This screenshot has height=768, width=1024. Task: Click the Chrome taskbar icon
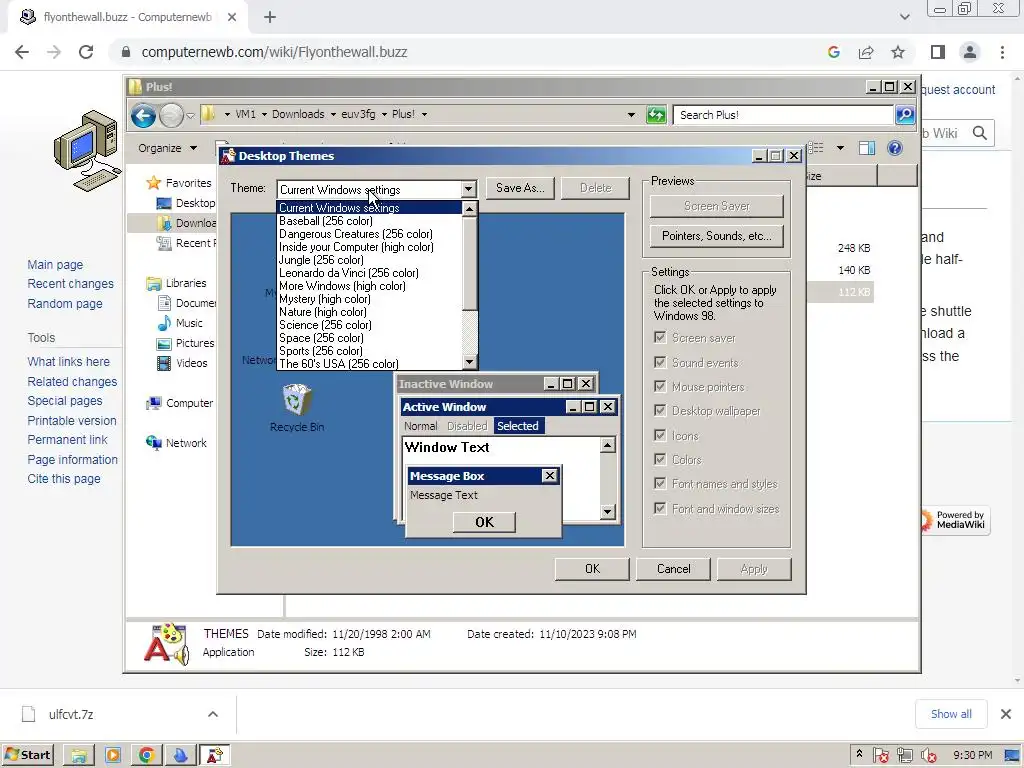tap(146, 756)
